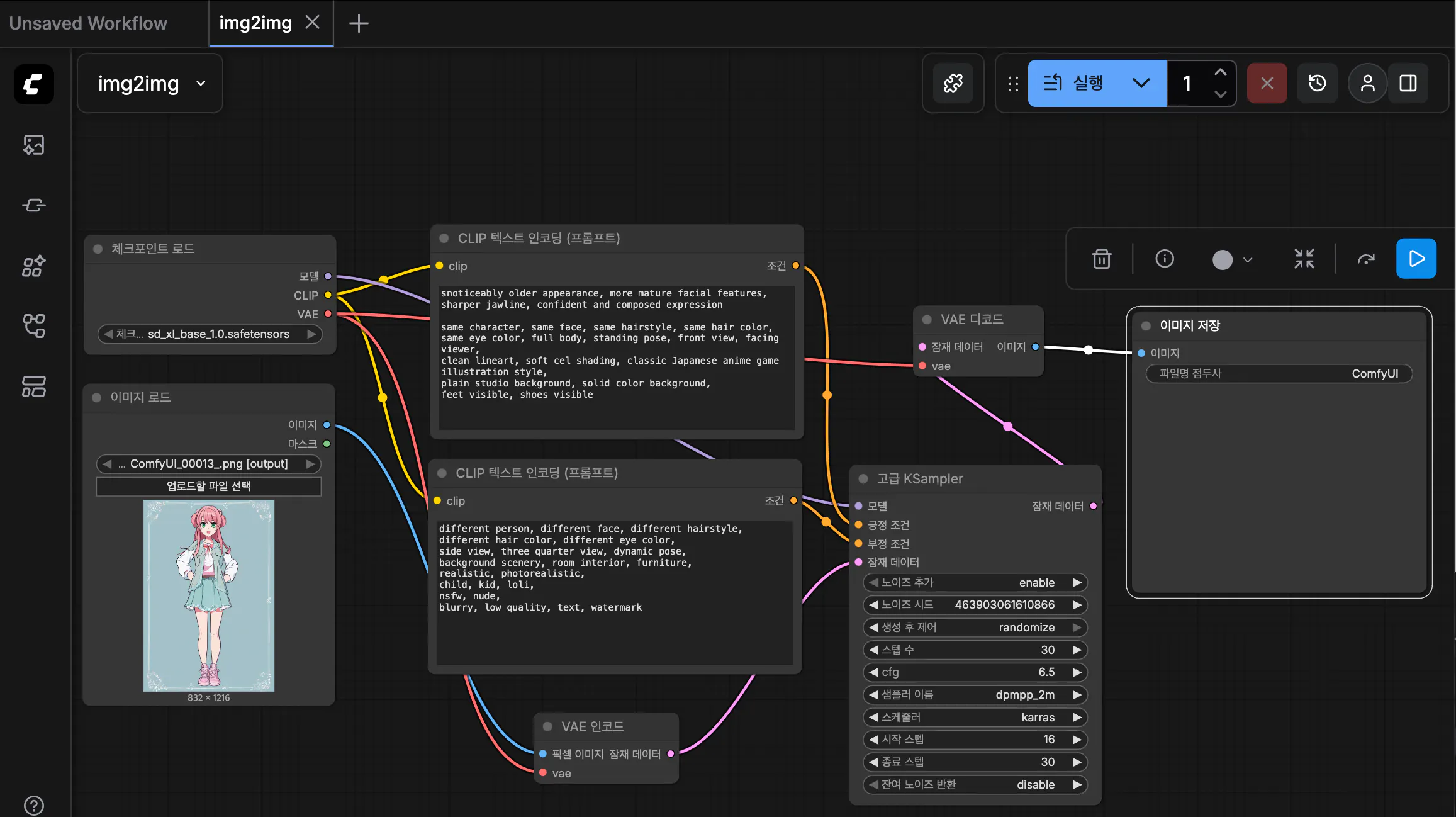Click the 파일명 접두사 ComfyUI field
The image size is (1456, 817).
tap(1279, 373)
